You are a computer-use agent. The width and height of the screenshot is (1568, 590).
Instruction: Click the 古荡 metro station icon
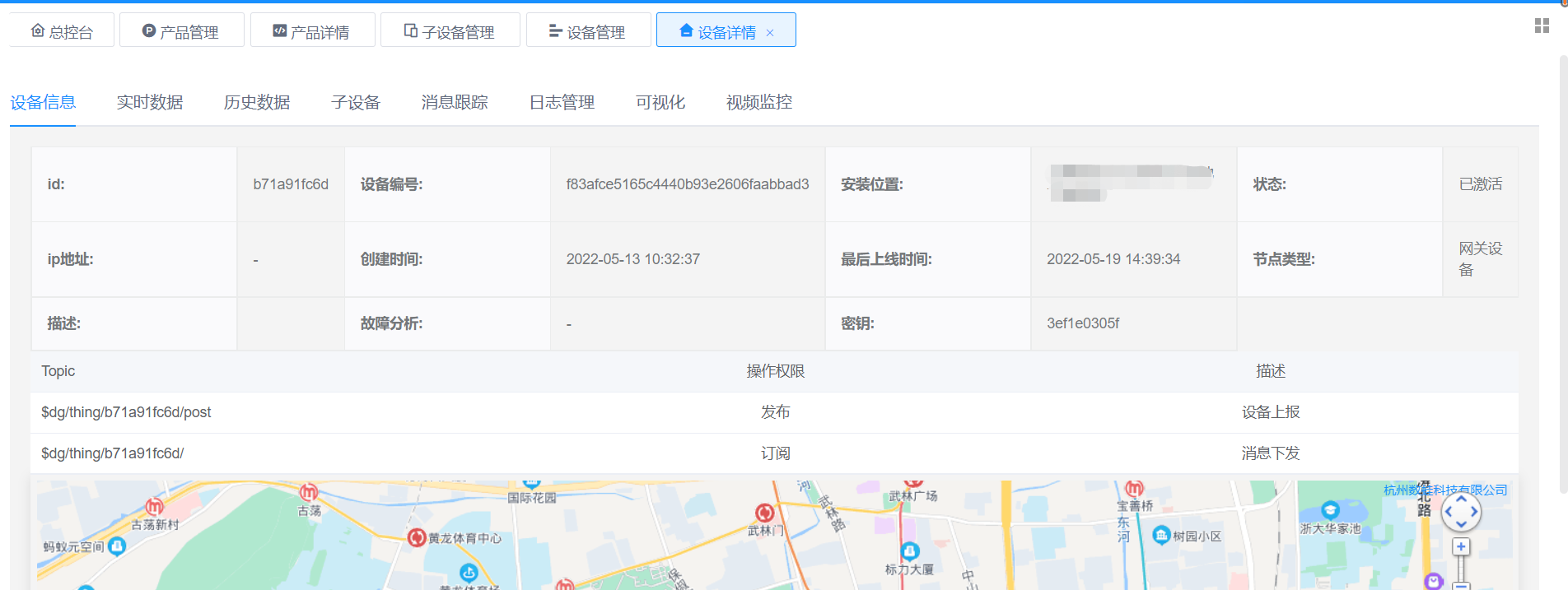click(308, 492)
